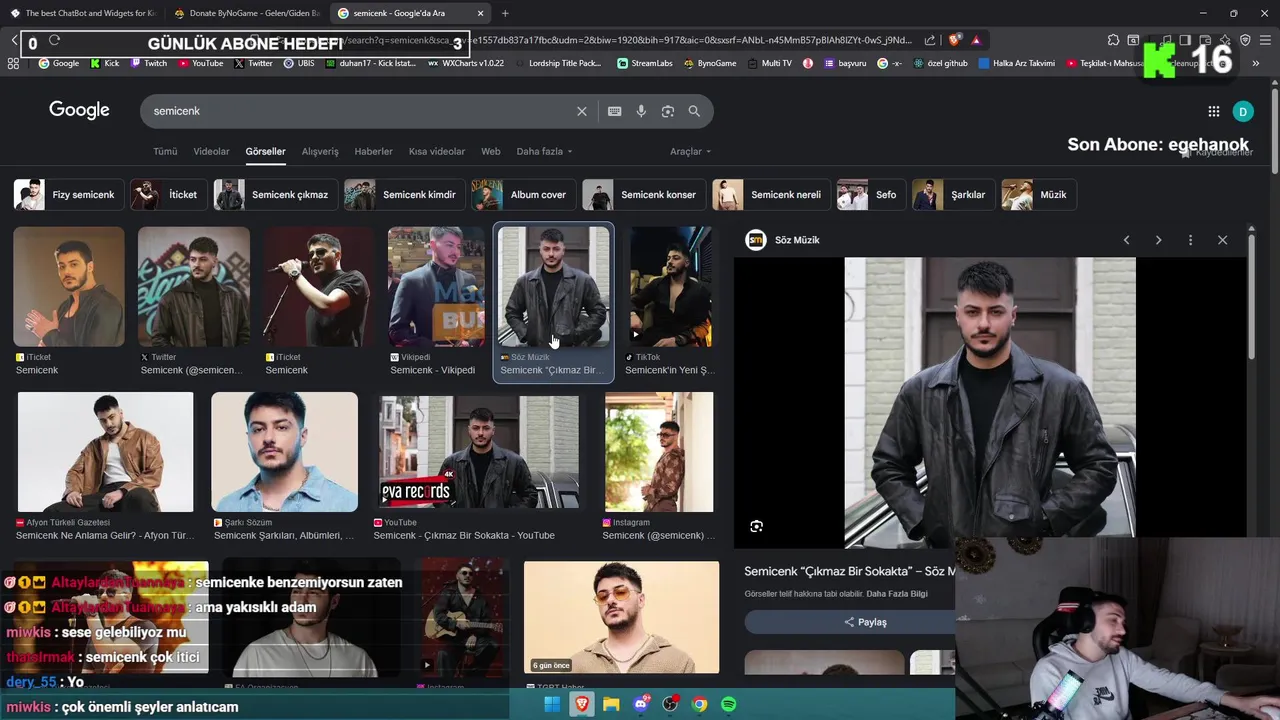The width and height of the screenshot is (1280, 720).
Task: Open Discord from the taskbar
Action: (x=641, y=705)
